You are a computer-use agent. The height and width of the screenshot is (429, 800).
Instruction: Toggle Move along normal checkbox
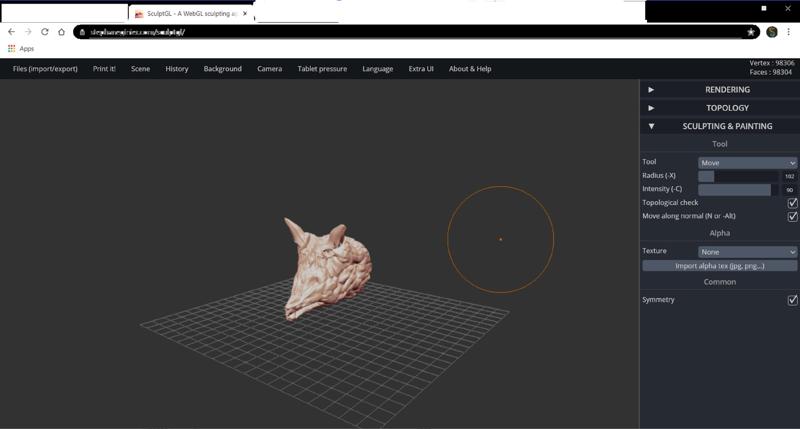[x=792, y=216]
